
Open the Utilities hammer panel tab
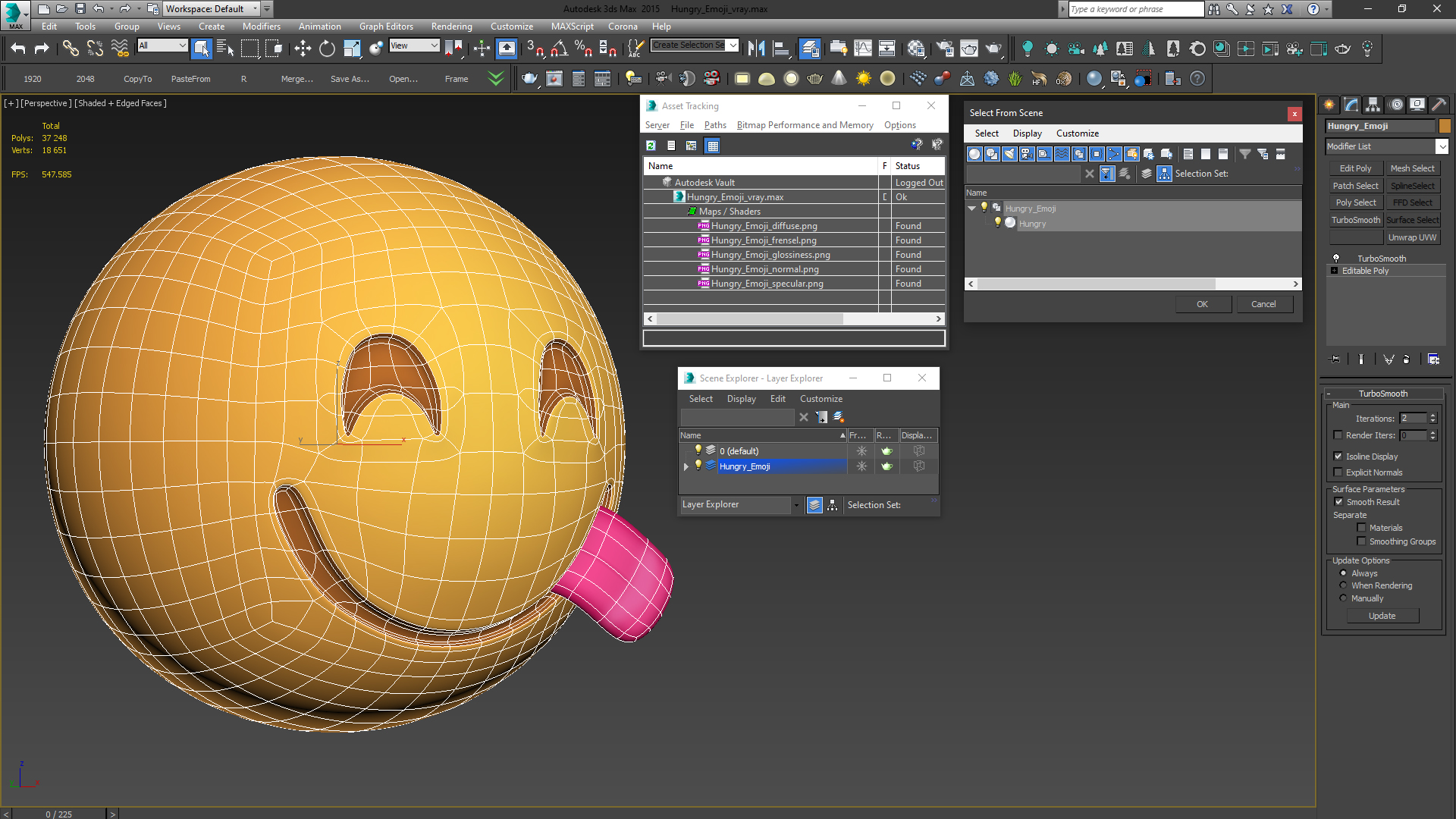pyautogui.click(x=1439, y=105)
